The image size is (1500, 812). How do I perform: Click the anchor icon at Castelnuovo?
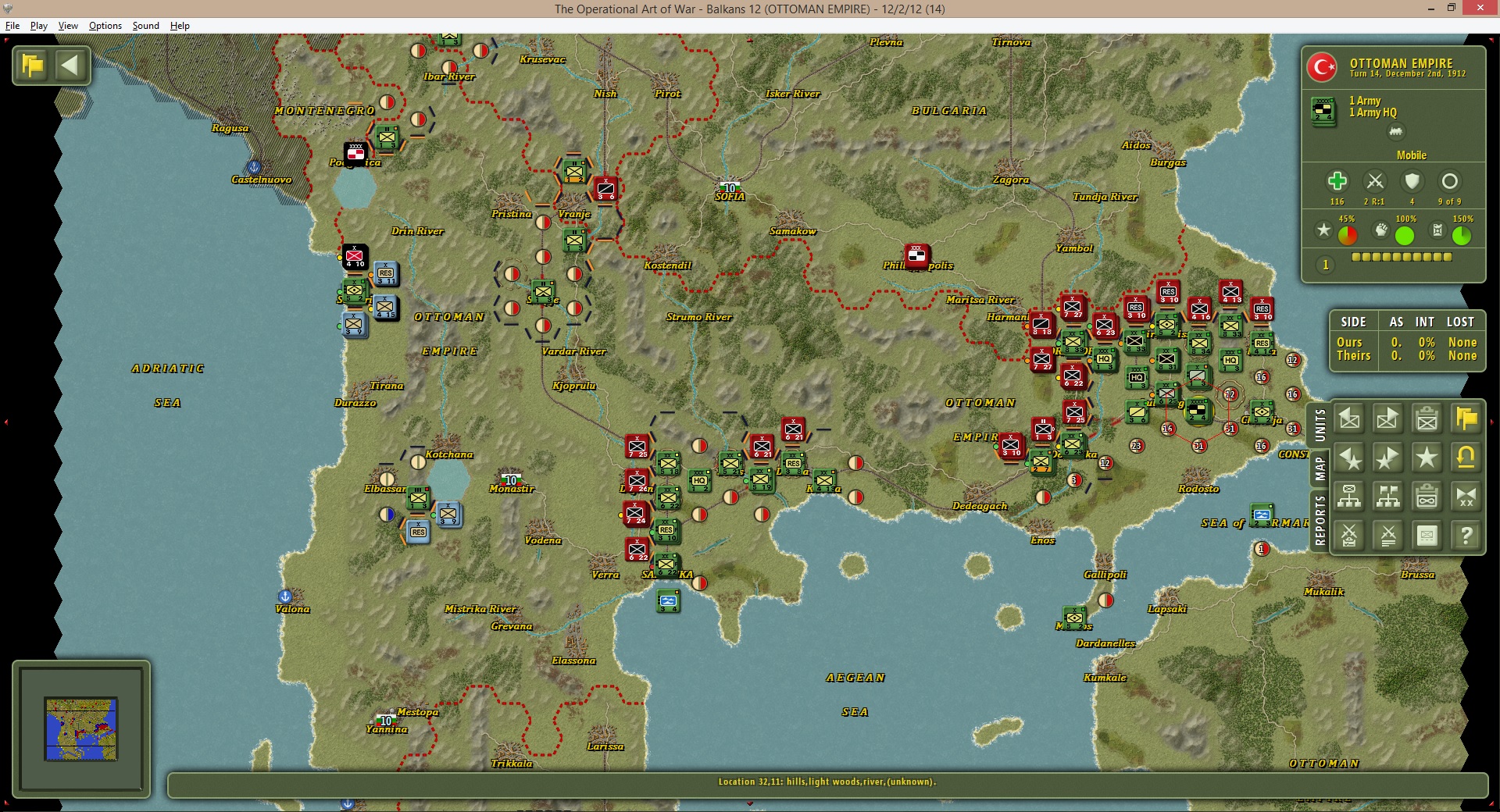click(x=254, y=167)
